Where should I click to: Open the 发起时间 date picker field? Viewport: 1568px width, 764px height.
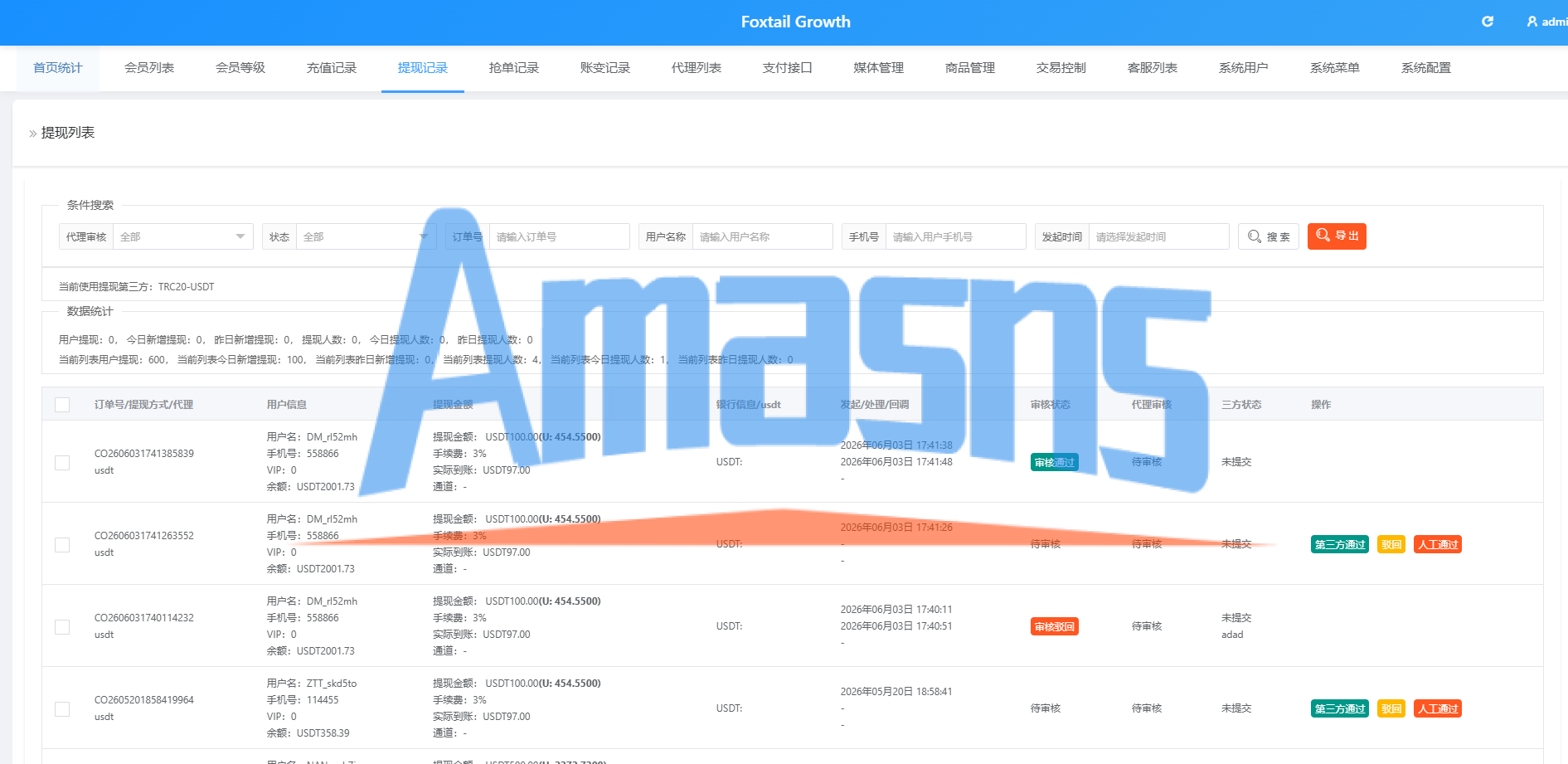point(1158,236)
